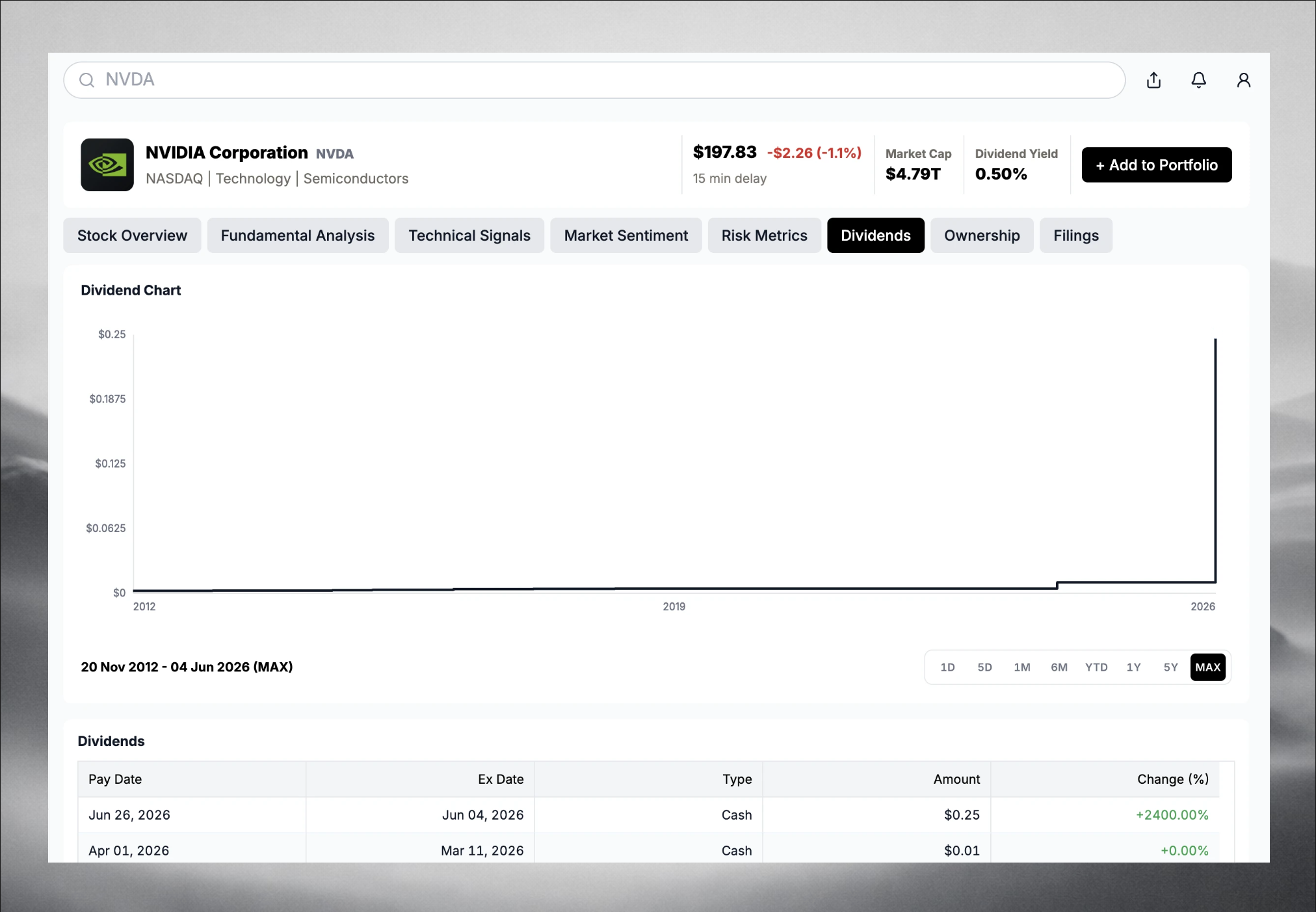Open notifications with the bell icon
The height and width of the screenshot is (912, 1316).
coord(1198,80)
